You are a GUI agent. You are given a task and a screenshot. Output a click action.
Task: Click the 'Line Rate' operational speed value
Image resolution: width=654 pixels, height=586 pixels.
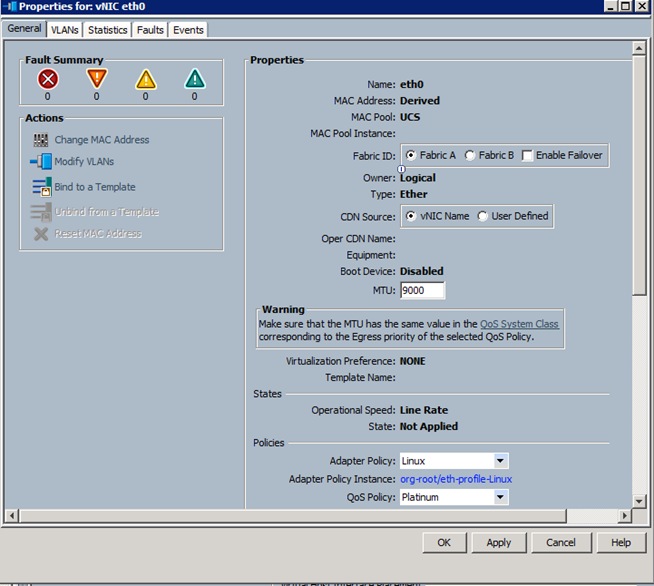pyautogui.click(x=424, y=410)
